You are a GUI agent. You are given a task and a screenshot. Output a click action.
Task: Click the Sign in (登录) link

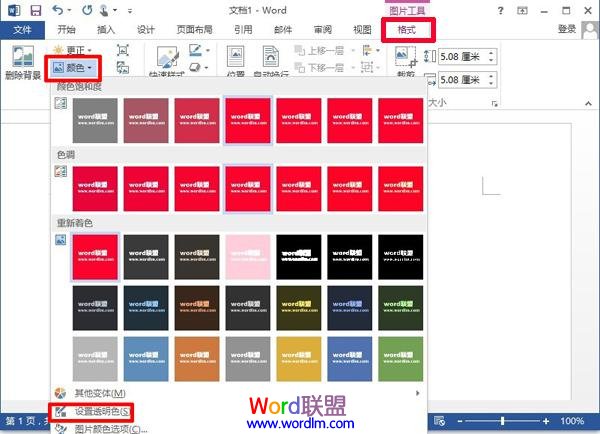click(x=567, y=29)
